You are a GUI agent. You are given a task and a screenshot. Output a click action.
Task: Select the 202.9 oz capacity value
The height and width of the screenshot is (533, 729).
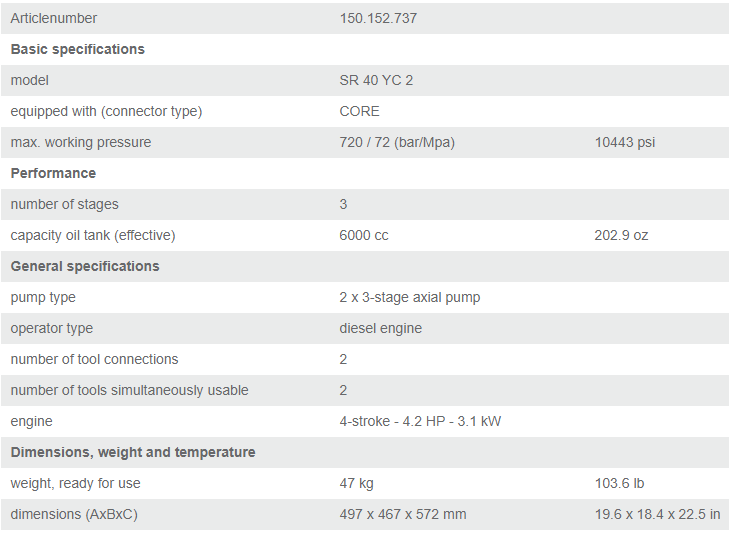click(x=621, y=235)
